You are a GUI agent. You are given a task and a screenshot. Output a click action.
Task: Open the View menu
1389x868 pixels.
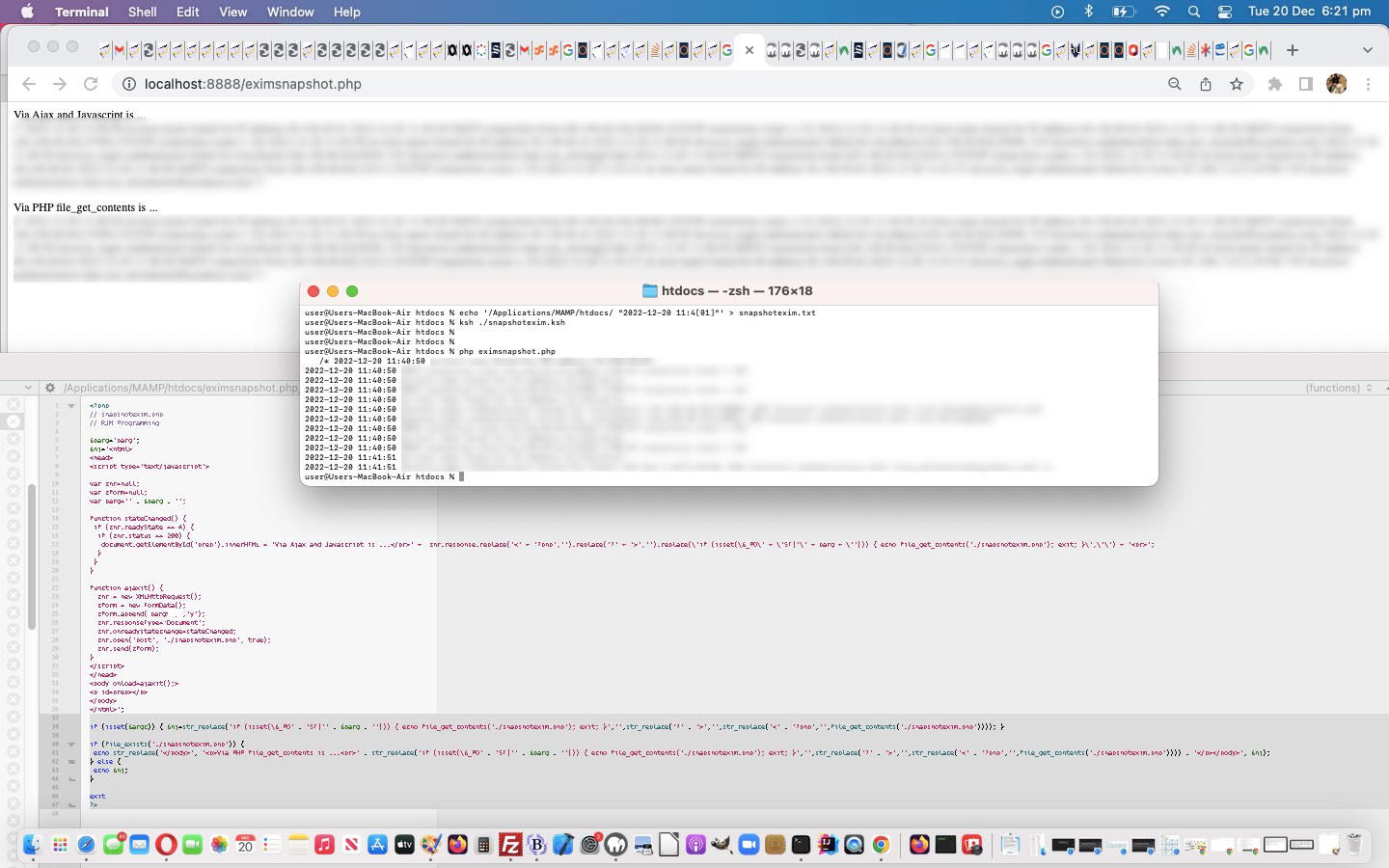tap(232, 12)
